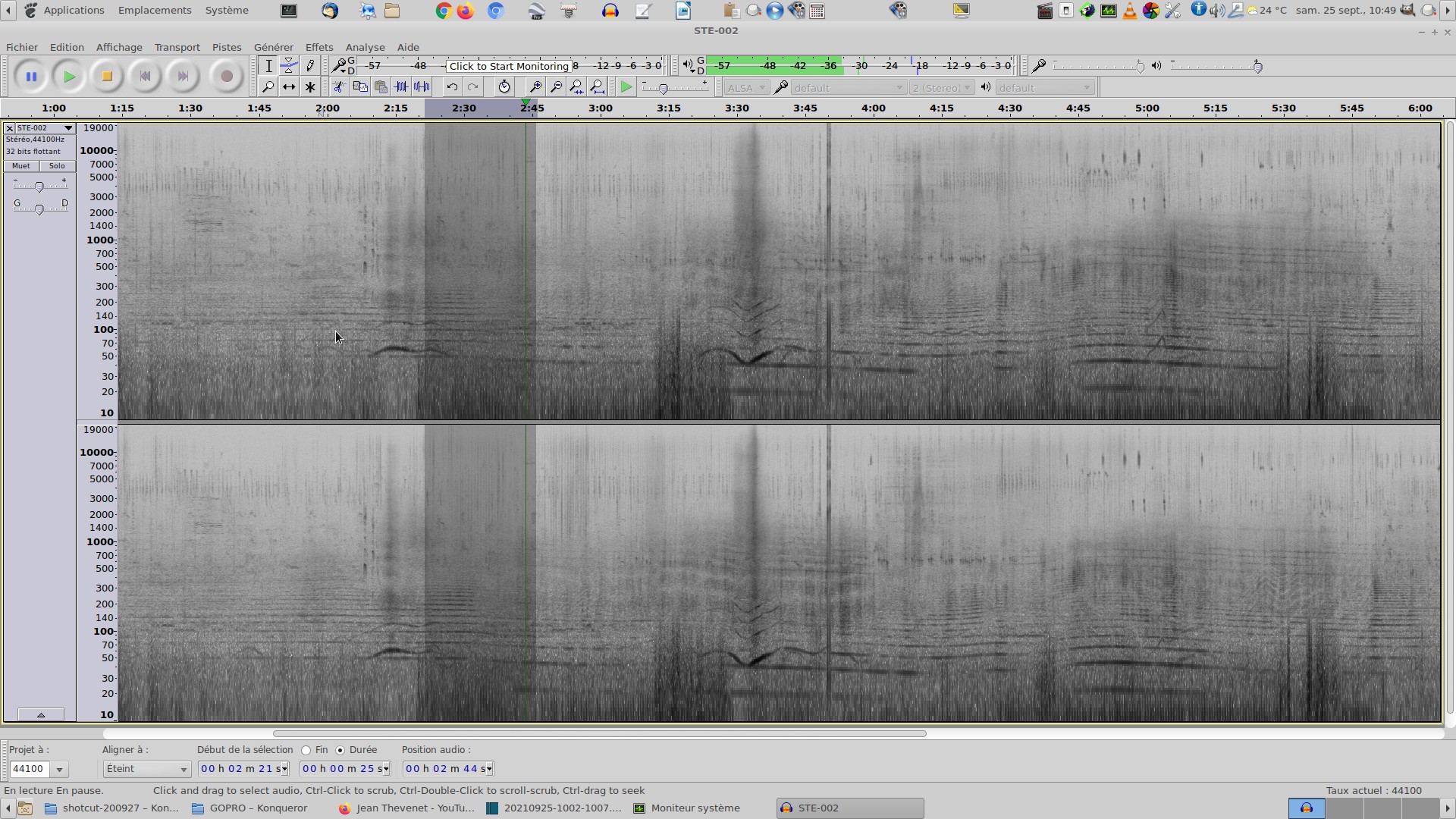Mute the STE-002 track
Image resolution: width=1456 pixels, height=819 pixels.
coord(21,166)
